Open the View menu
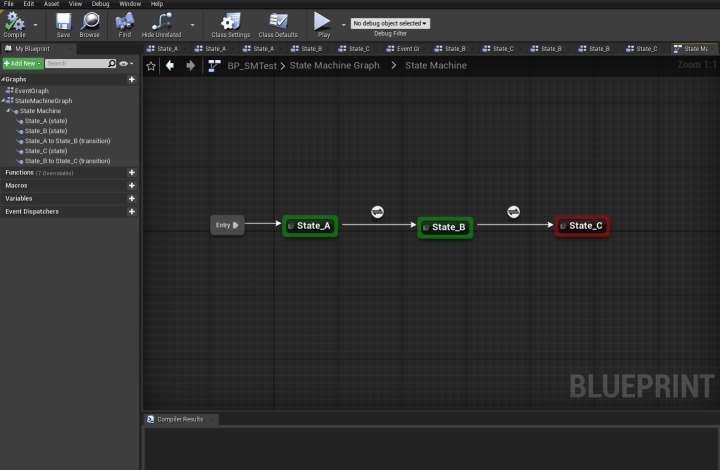 coord(75,4)
